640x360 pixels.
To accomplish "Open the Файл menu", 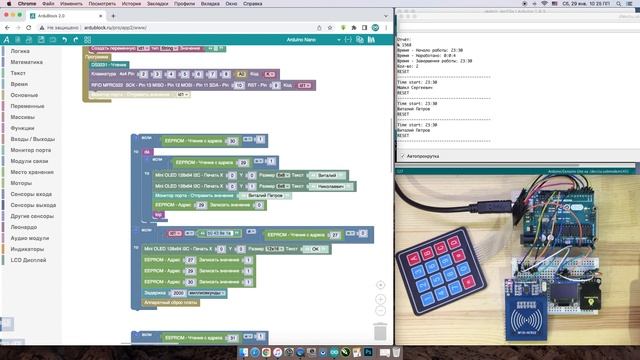I will coord(48,4).
